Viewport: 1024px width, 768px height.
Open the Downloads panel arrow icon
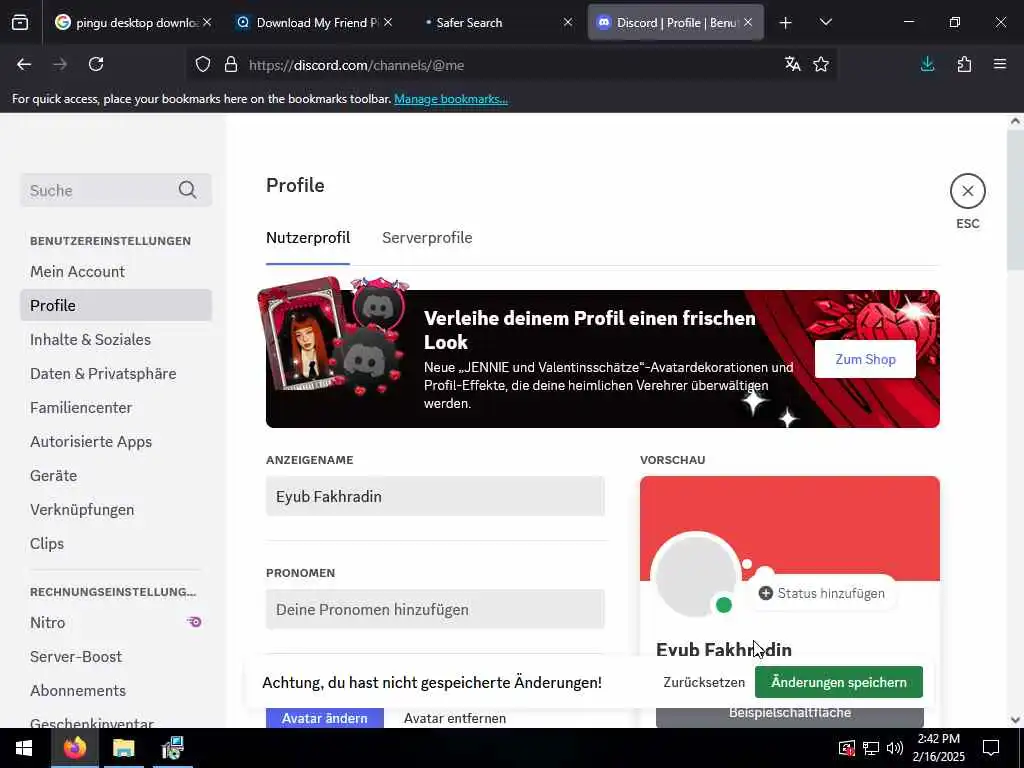(927, 64)
